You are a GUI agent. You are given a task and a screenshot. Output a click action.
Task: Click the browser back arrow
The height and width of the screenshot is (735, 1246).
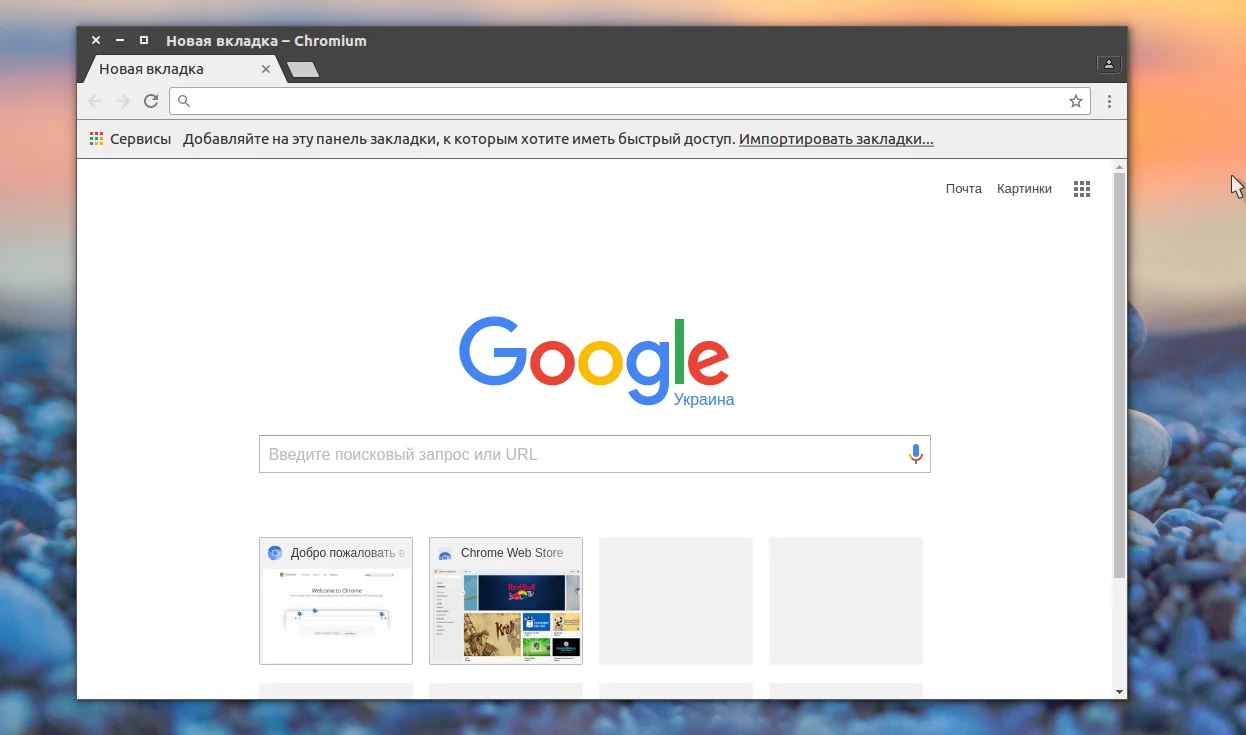[96, 101]
